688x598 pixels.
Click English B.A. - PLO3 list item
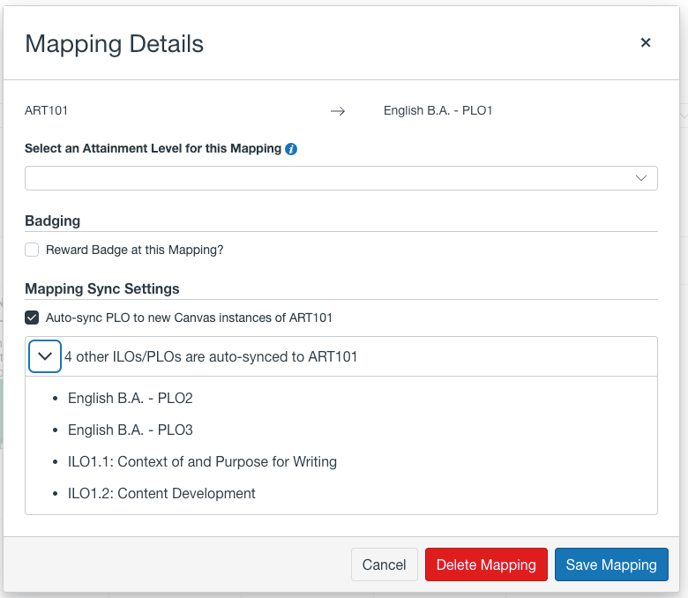[x=130, y=430]
